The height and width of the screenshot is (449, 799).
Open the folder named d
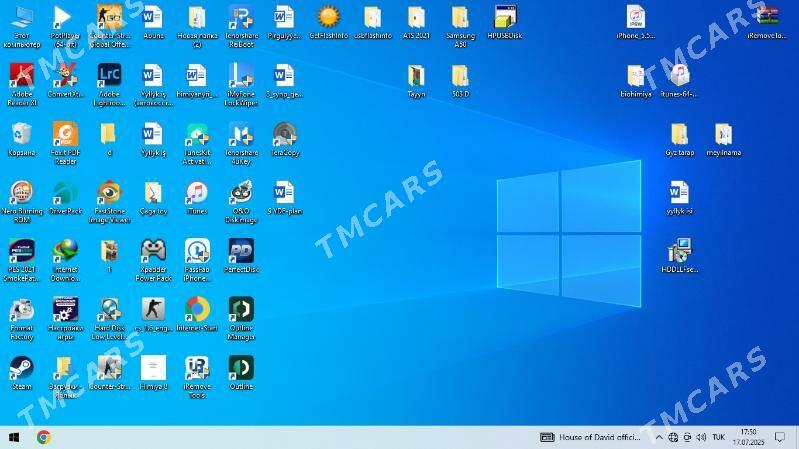point(109,139)
